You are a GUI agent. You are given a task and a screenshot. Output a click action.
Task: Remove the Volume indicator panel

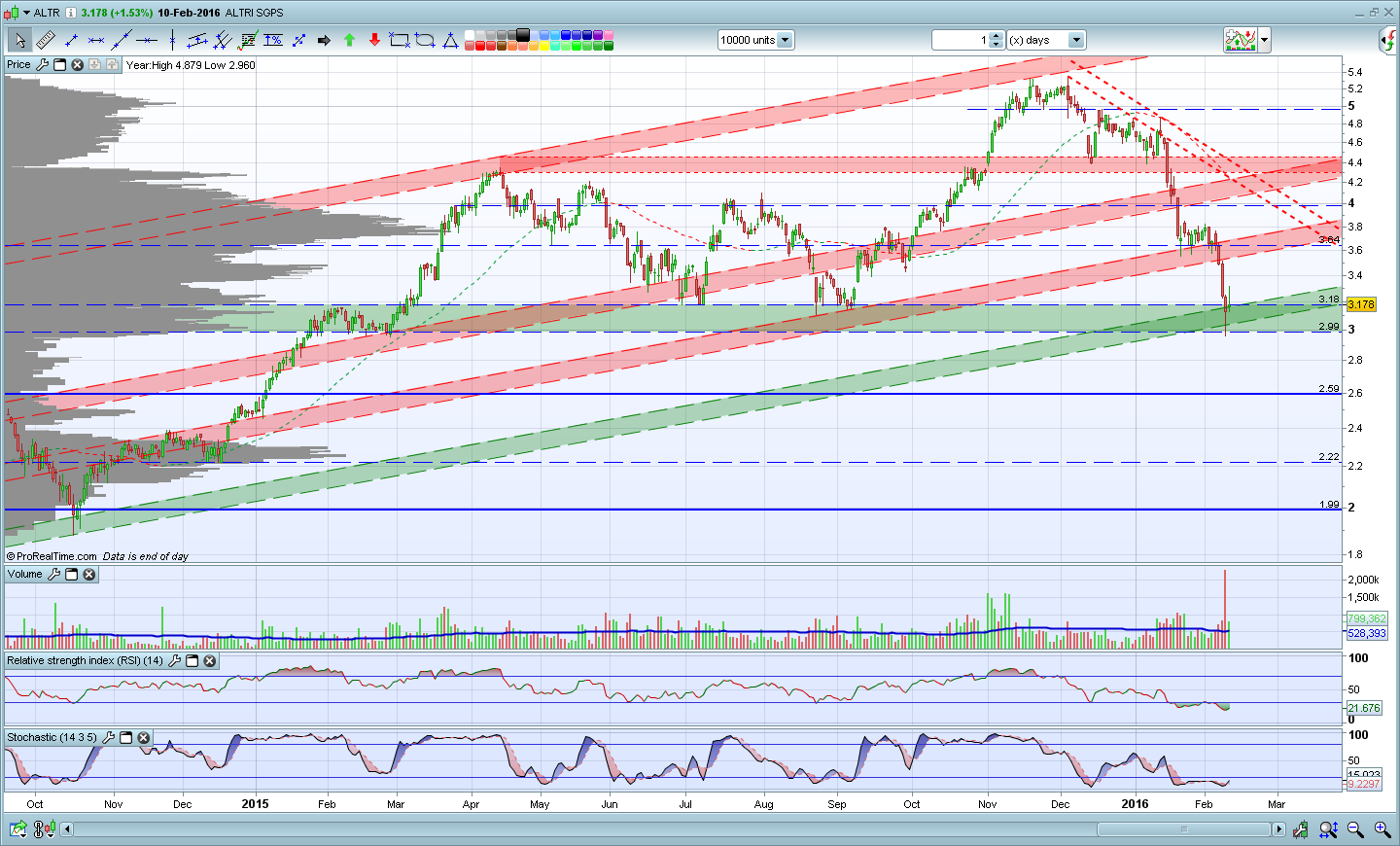[88, 575]
